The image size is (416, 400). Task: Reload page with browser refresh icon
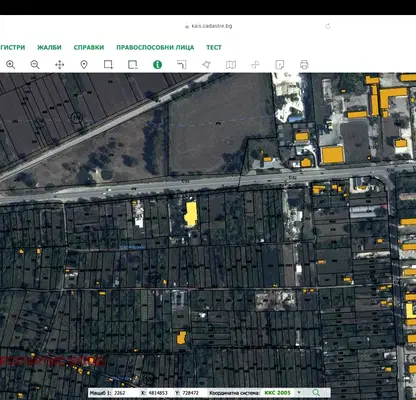point(328,26)
